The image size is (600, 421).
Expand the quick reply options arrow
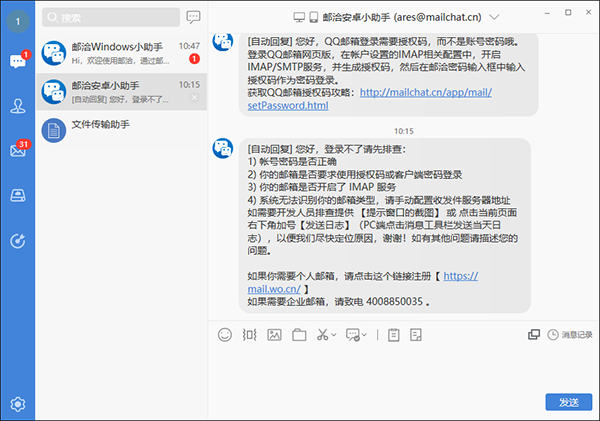(364, 335)
